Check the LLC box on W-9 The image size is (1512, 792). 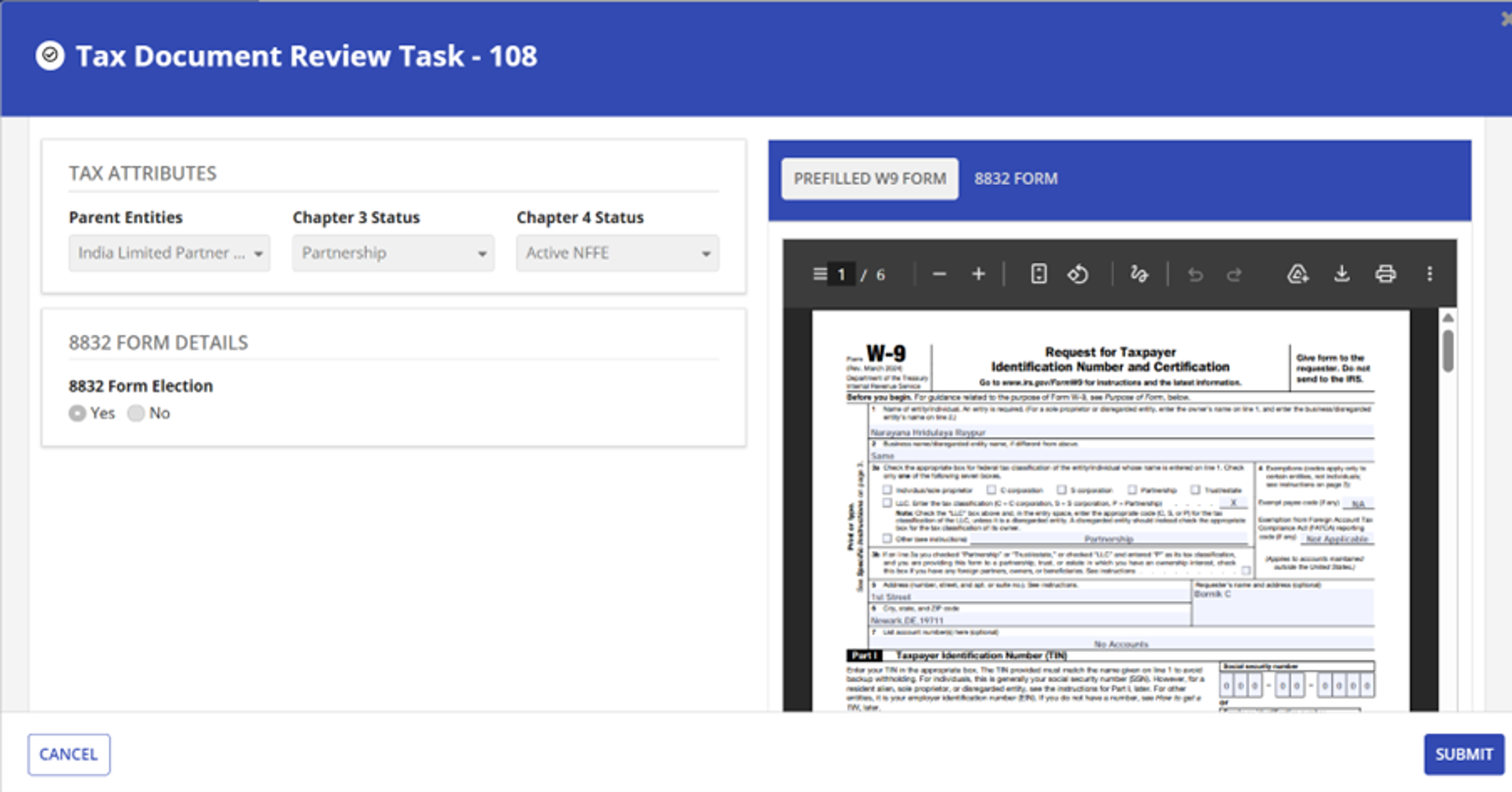[x=888, y=503]
